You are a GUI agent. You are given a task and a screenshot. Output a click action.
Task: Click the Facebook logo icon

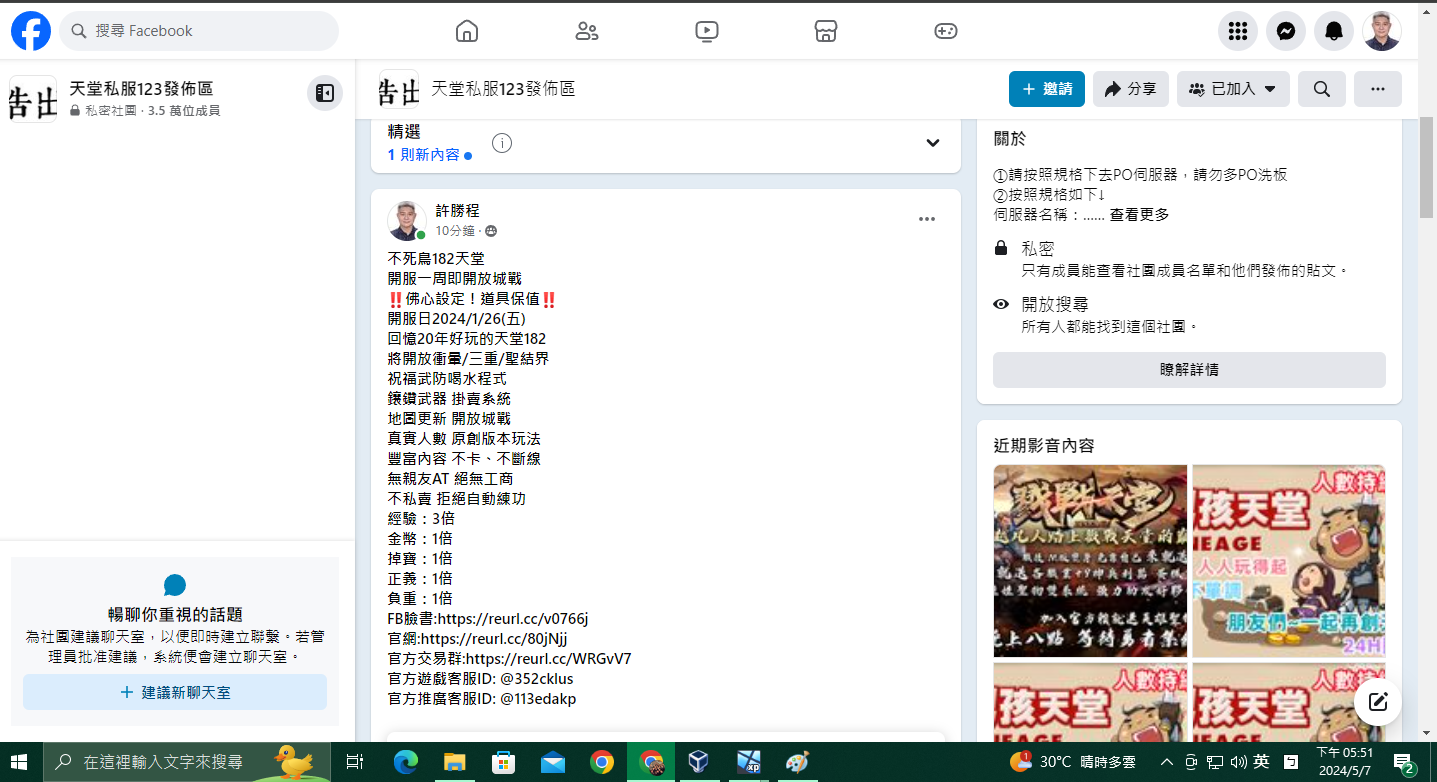pyautogui.click(x=31, y=31)
